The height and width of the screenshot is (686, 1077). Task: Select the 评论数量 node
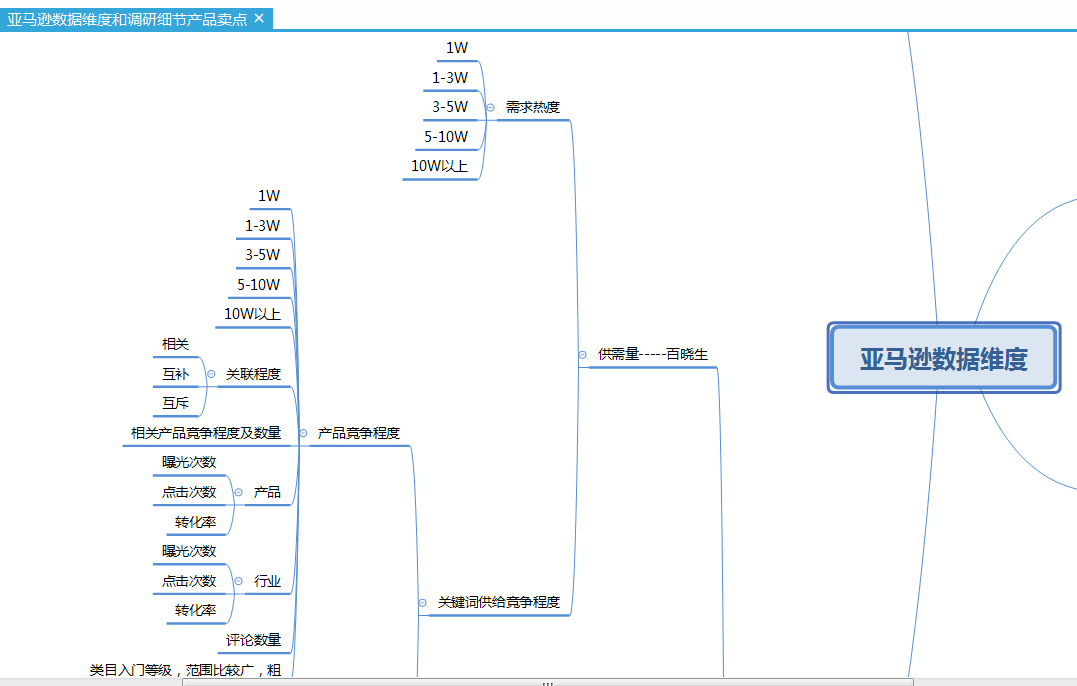coord(253,641)
